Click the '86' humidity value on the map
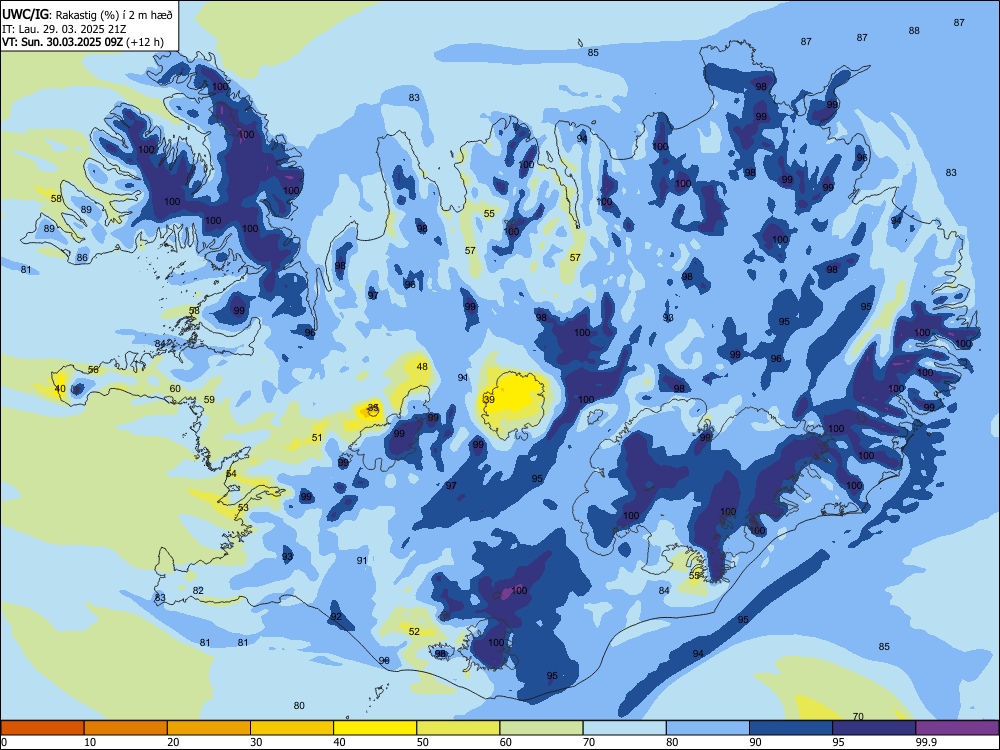The image size is (1000, 750). [82, 258]
